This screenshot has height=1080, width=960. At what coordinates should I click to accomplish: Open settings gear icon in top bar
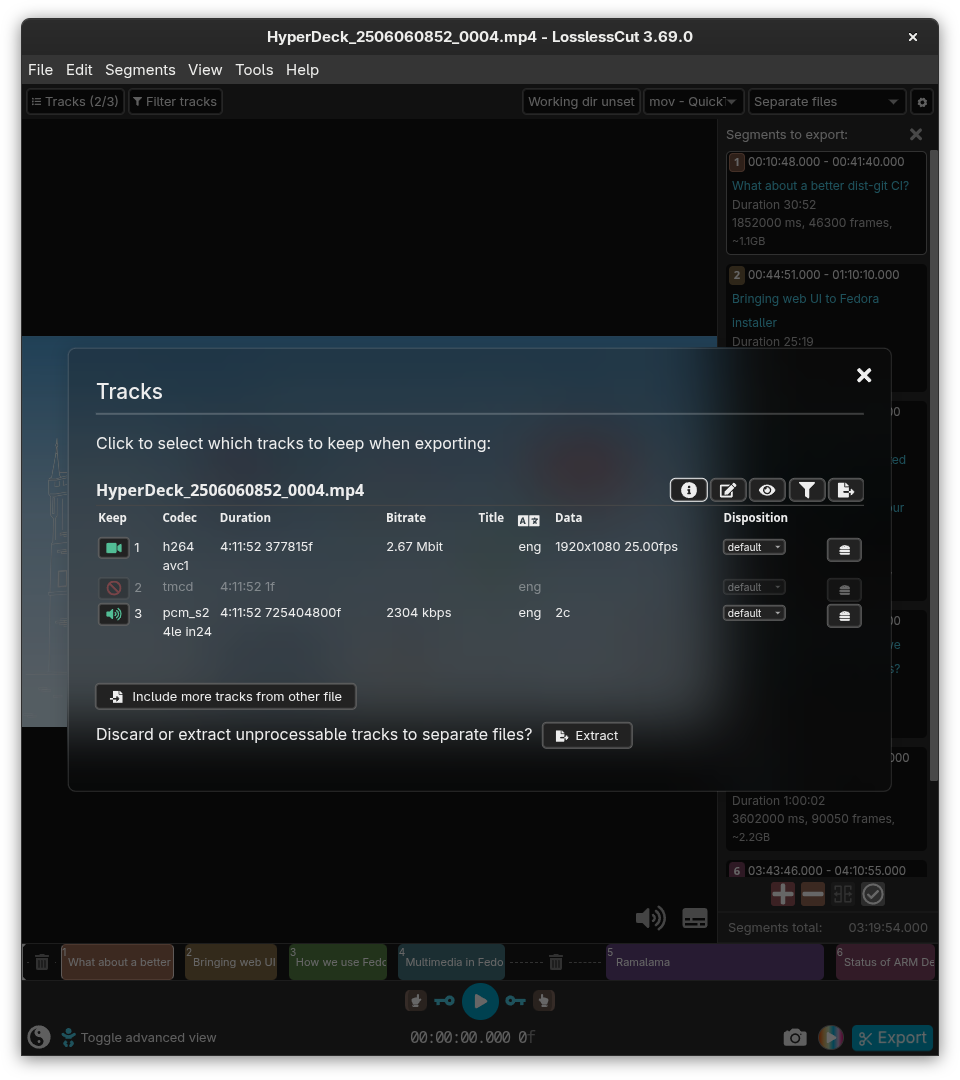click(x=922, y=102)
